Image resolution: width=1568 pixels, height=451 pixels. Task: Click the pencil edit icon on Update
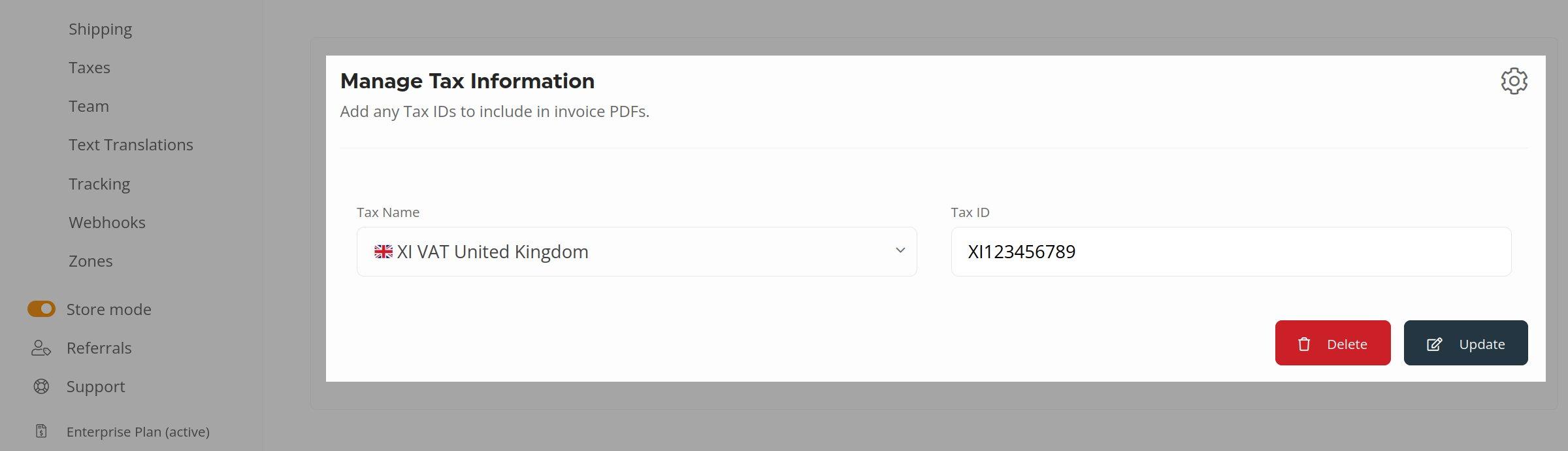tap(1434, 344)
